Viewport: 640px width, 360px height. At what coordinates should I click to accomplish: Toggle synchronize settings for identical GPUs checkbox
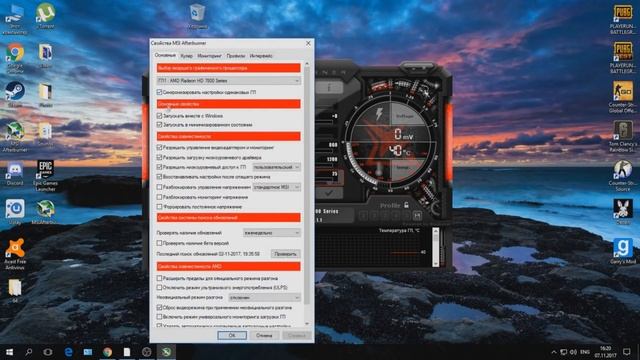[160, 92]
